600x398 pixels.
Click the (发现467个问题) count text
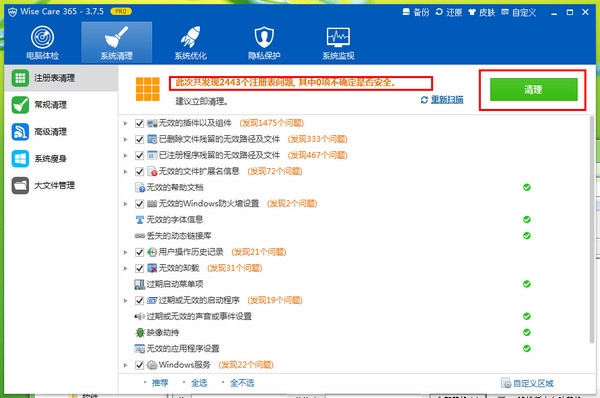(x=318, y=155)
